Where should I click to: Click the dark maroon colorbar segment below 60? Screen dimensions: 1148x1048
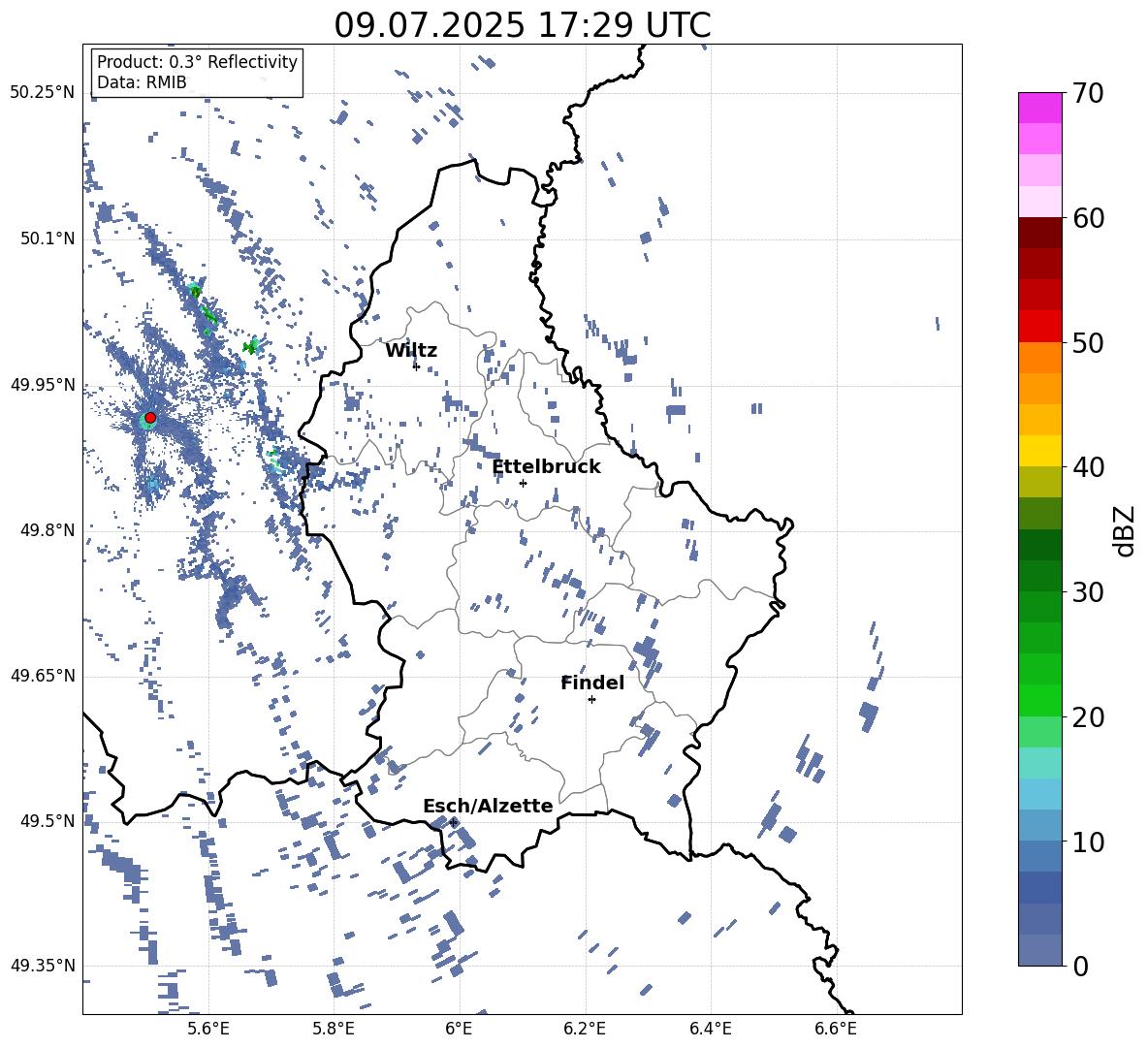click(x=1039, y=233)
